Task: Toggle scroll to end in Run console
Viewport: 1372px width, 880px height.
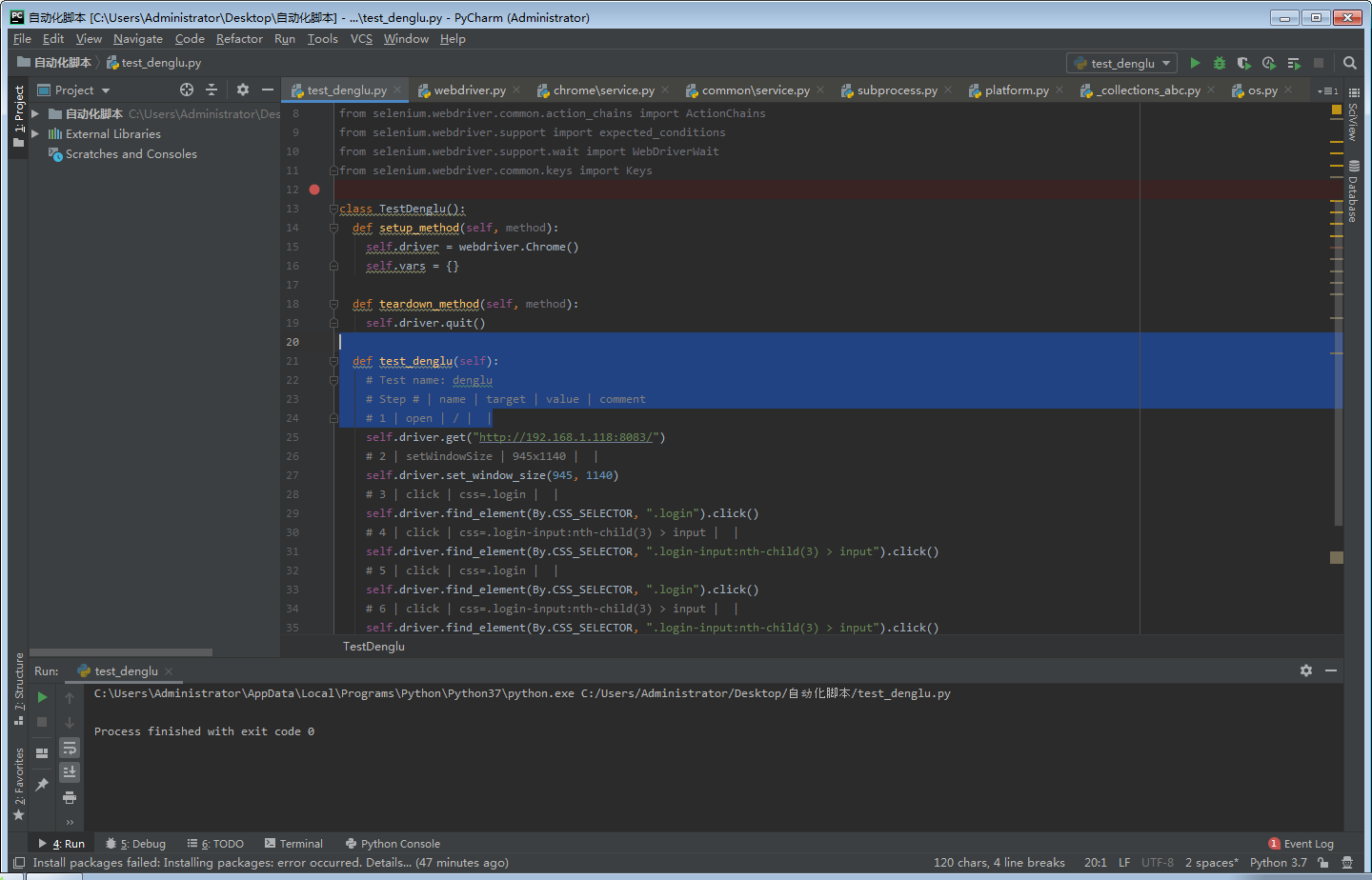Action: pos(70,772)
